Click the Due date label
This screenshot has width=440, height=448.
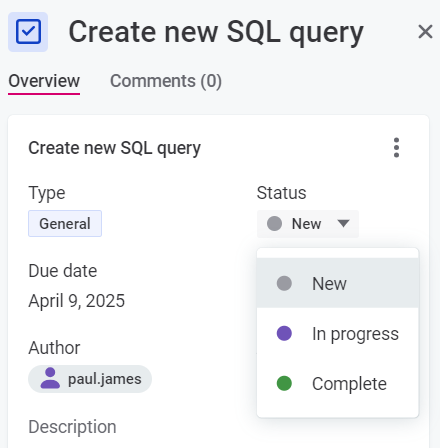click(x=63, y=271)
